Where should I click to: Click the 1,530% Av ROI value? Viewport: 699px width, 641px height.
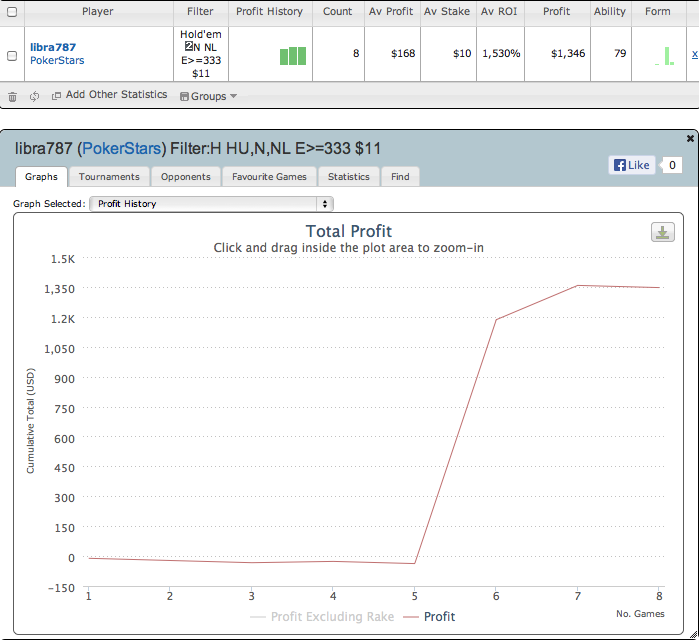(501, 54)
